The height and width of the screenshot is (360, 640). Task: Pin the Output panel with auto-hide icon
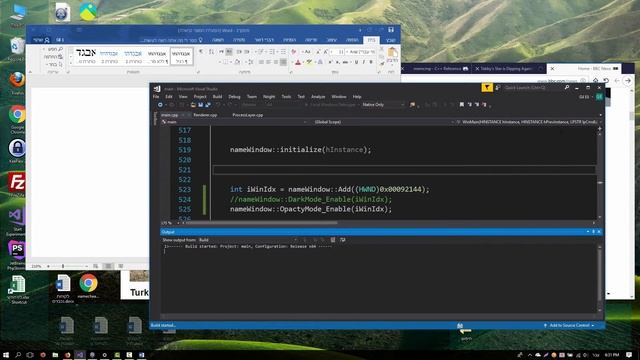(593, 232)
